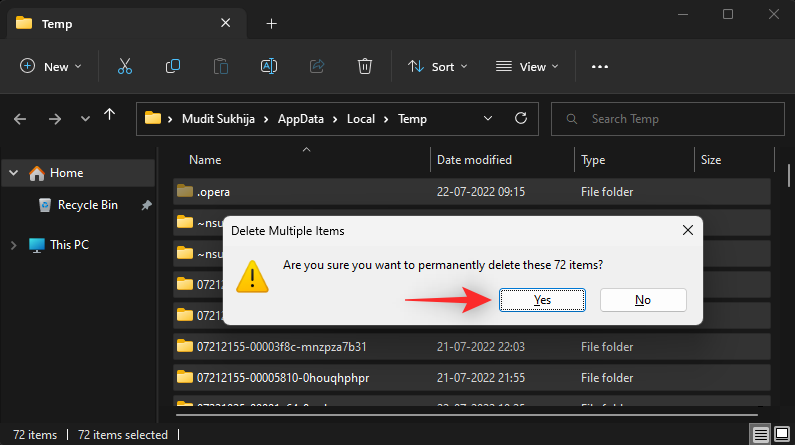
Task: Click date 22-07-2022 09:15
Action: (481, 192)
